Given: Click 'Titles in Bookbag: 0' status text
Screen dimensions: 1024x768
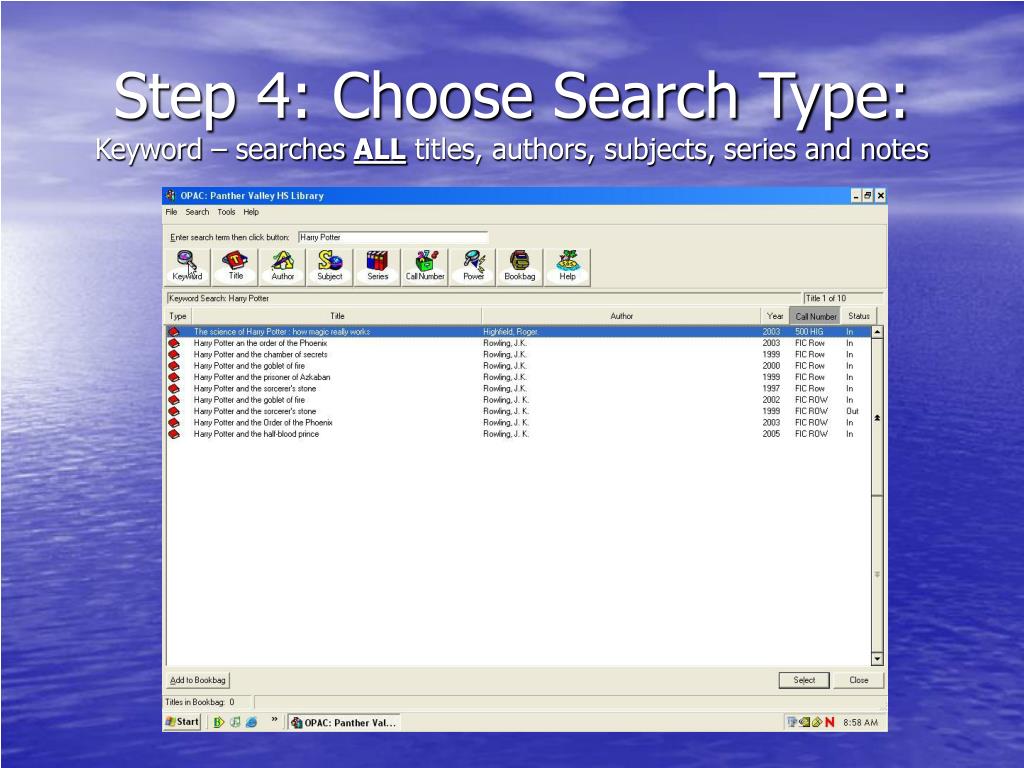Looking at the screenshot, I should tap(200, 702).
